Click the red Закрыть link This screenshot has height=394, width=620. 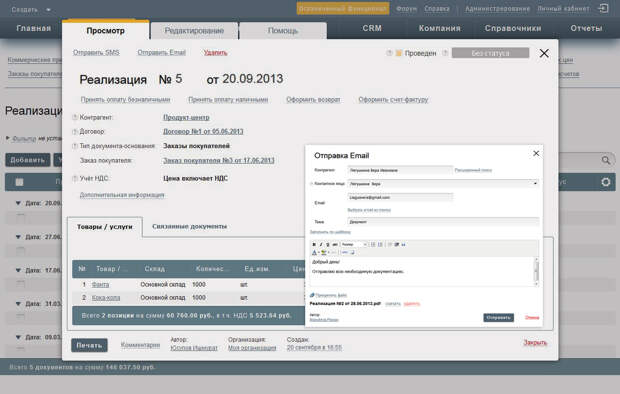click(x=535, y=342)
